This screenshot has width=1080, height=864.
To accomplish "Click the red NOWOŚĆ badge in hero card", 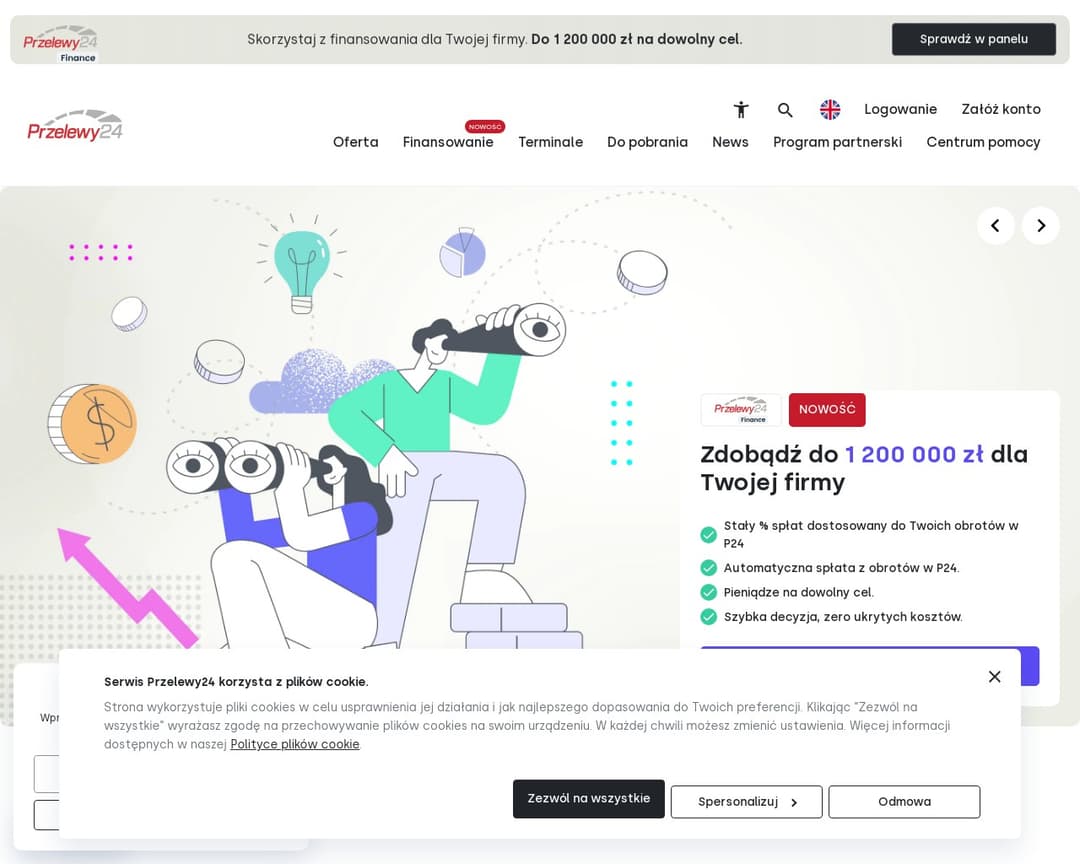I will 827,410.
